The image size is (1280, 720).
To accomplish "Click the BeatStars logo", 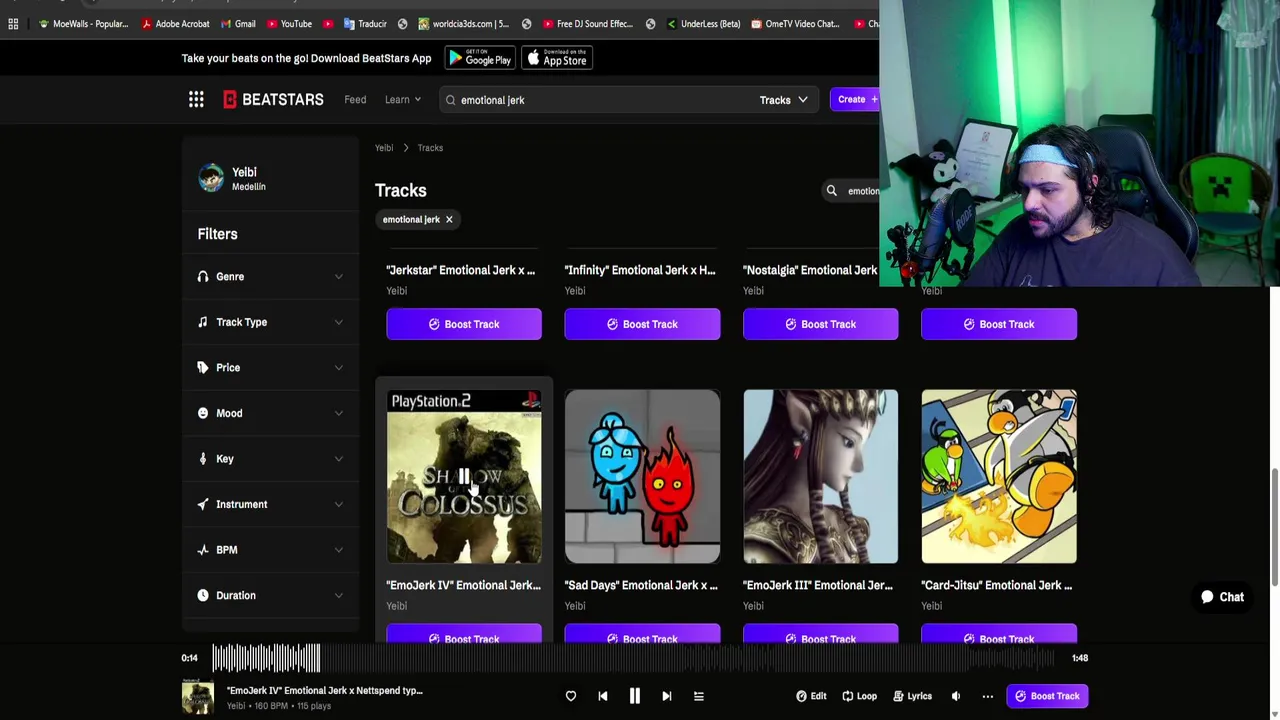I will 273,99.
